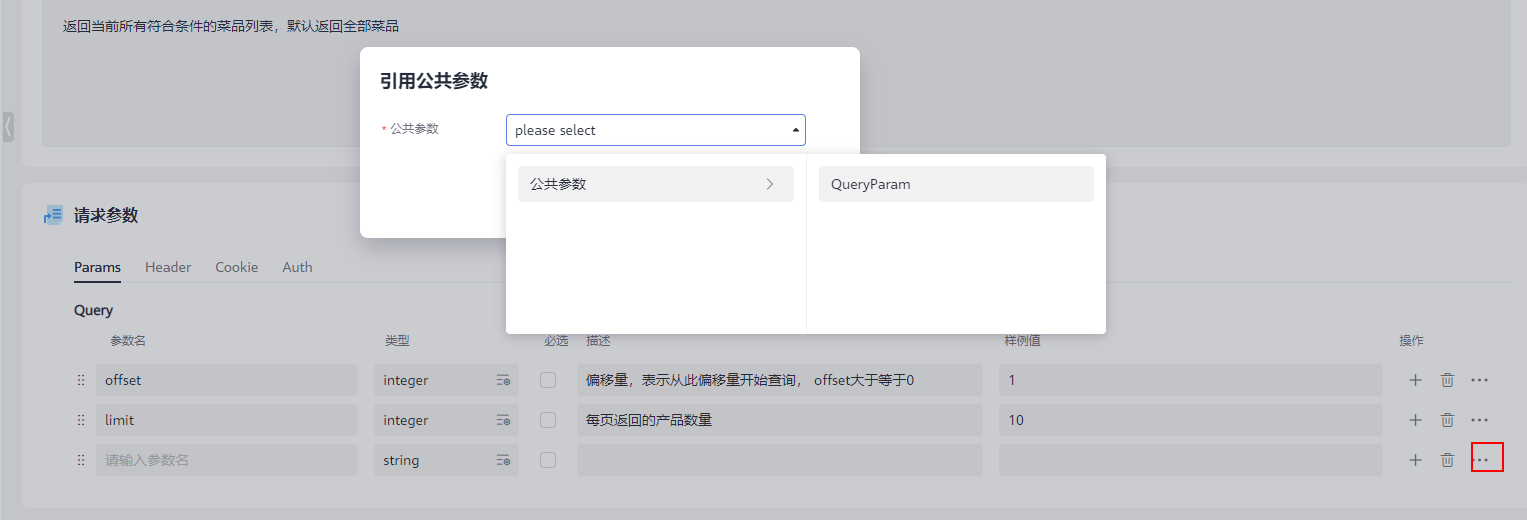Open advanced type settings icon for string row
1527x520 pixels.
tap(503, 460)
